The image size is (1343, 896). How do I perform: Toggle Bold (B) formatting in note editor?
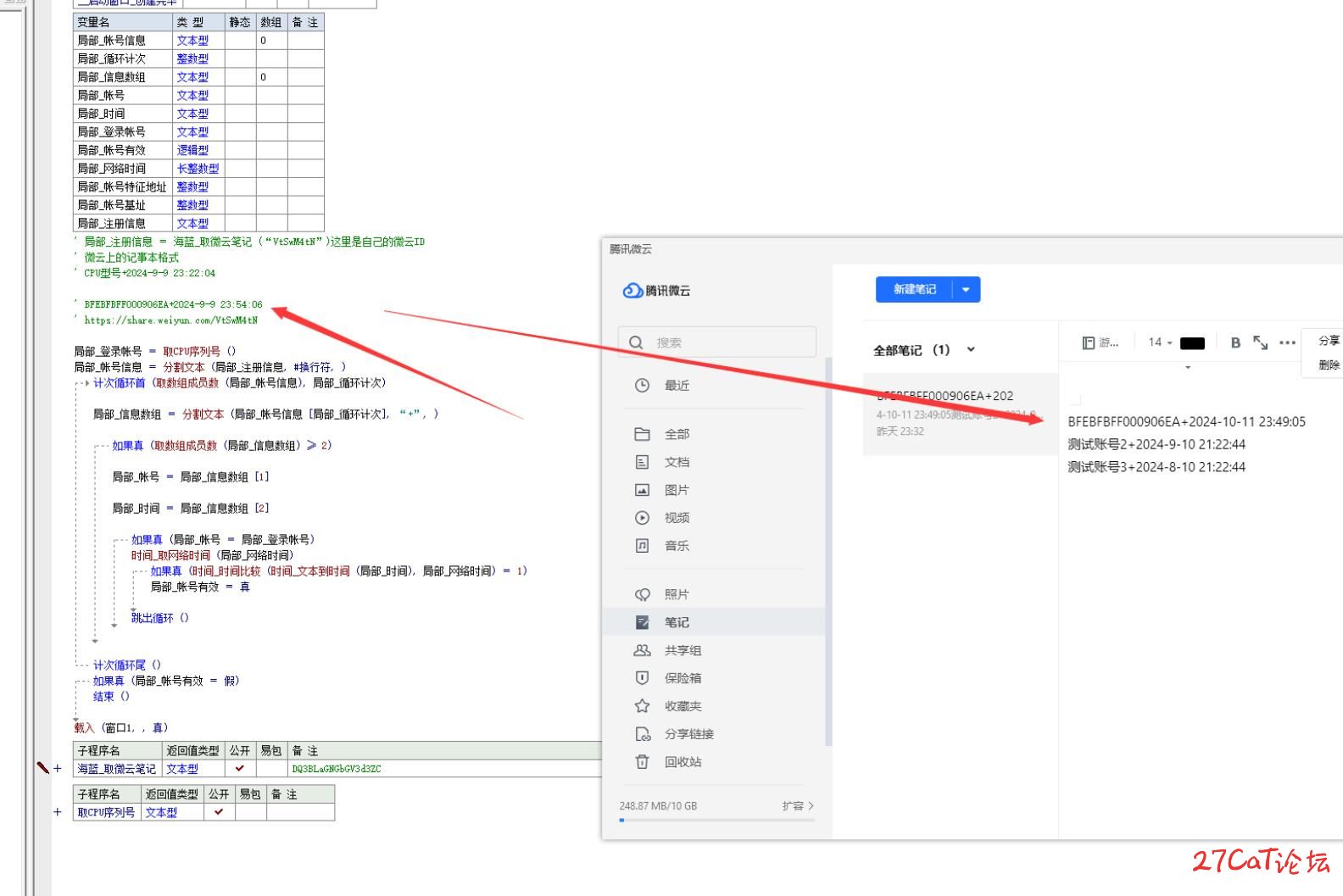pos(1235,342)
